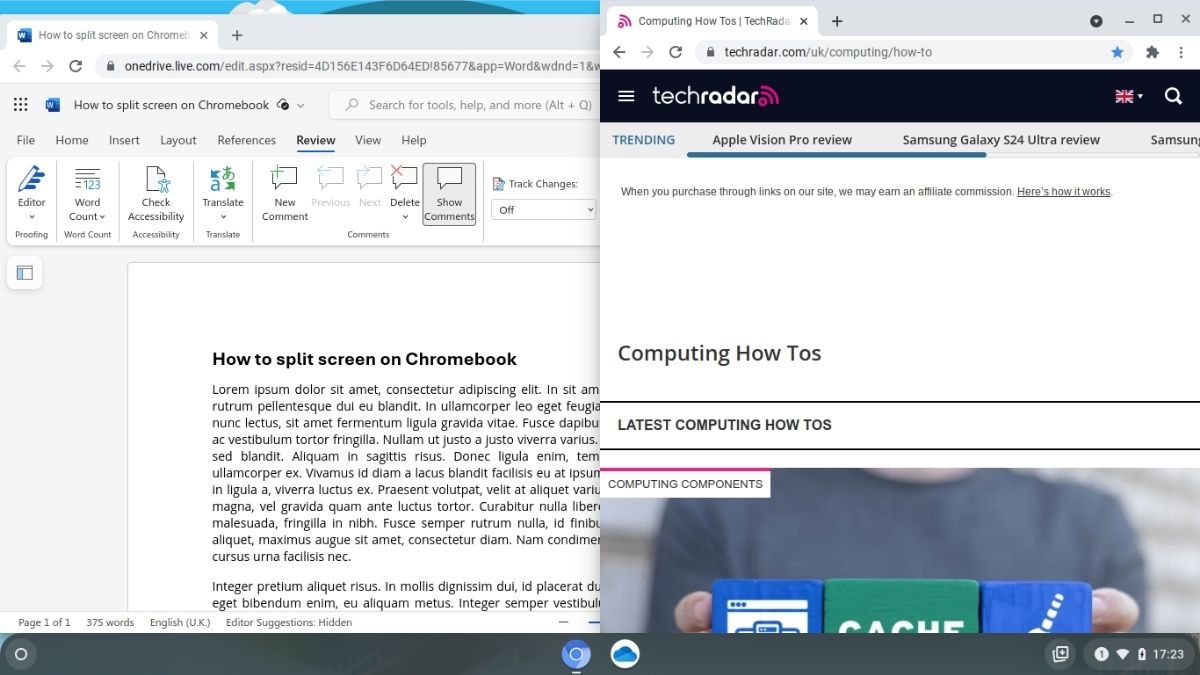
Task: Open the TechRadar hamburger menu
Action: point(626,96)
